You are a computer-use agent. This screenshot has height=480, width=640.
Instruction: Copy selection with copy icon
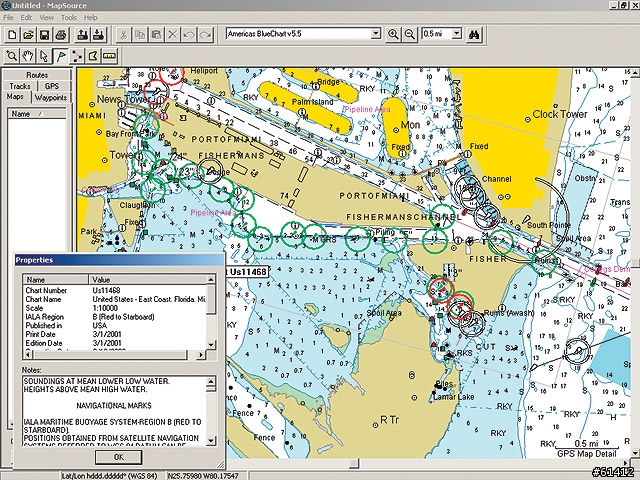tap(140, 35)
